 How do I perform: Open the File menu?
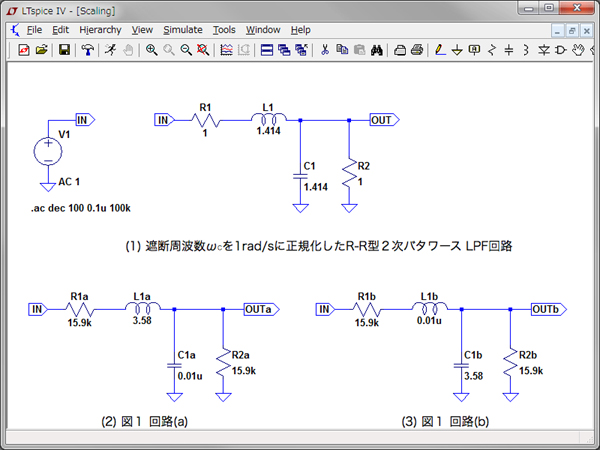35,30
